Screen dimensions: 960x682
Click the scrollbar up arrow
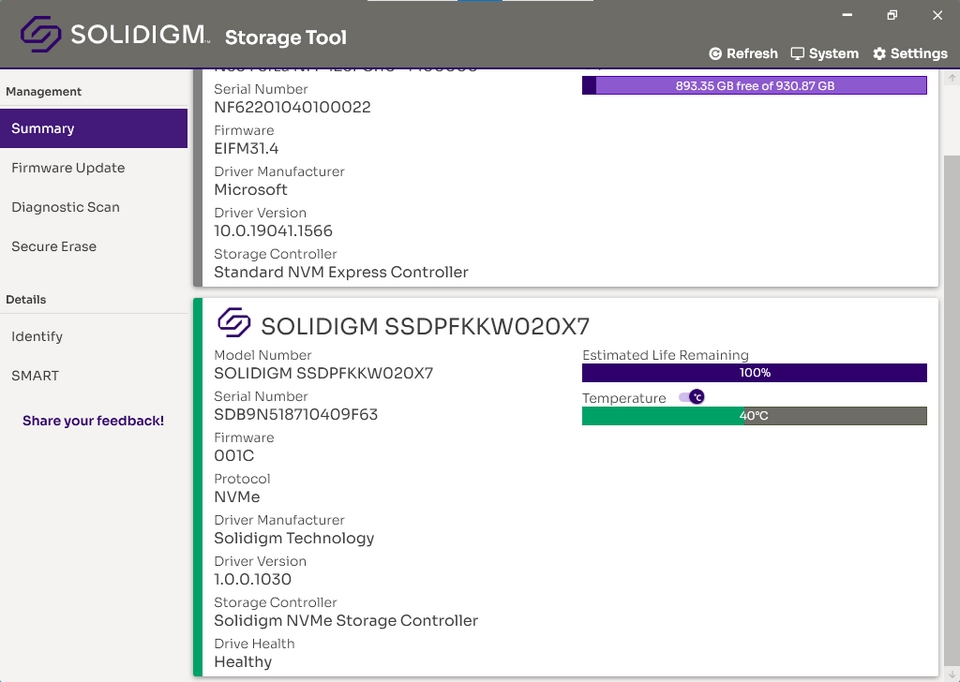(x=951, y=78)
